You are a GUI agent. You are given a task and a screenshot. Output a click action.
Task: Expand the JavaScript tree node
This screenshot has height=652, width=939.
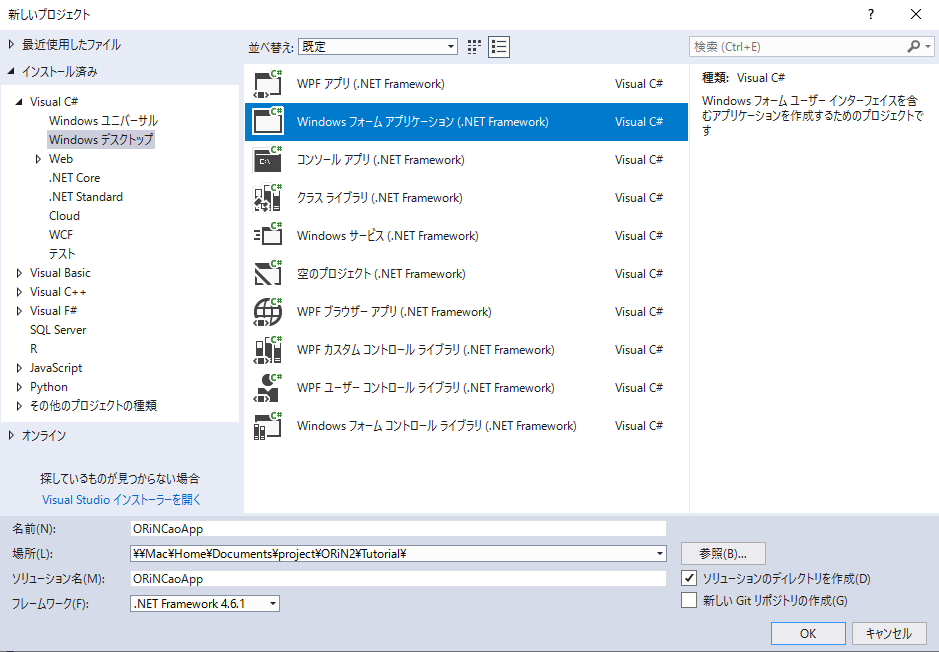(19, 368)
